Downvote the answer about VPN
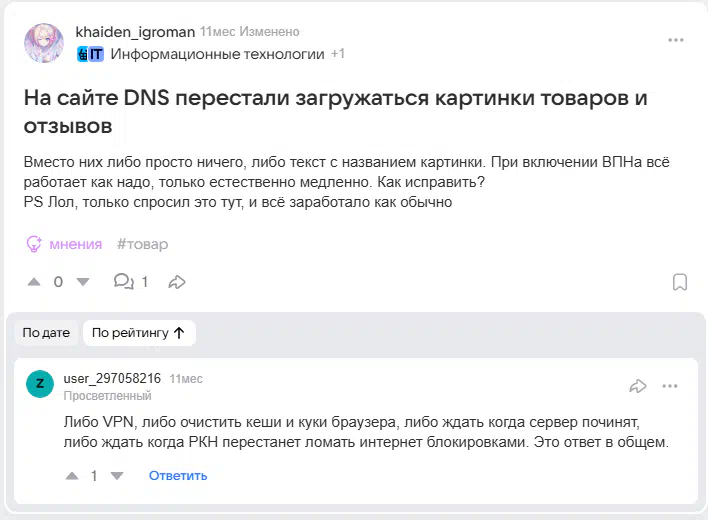This screenshot has height=520, width=708. (x=117, y=476)
